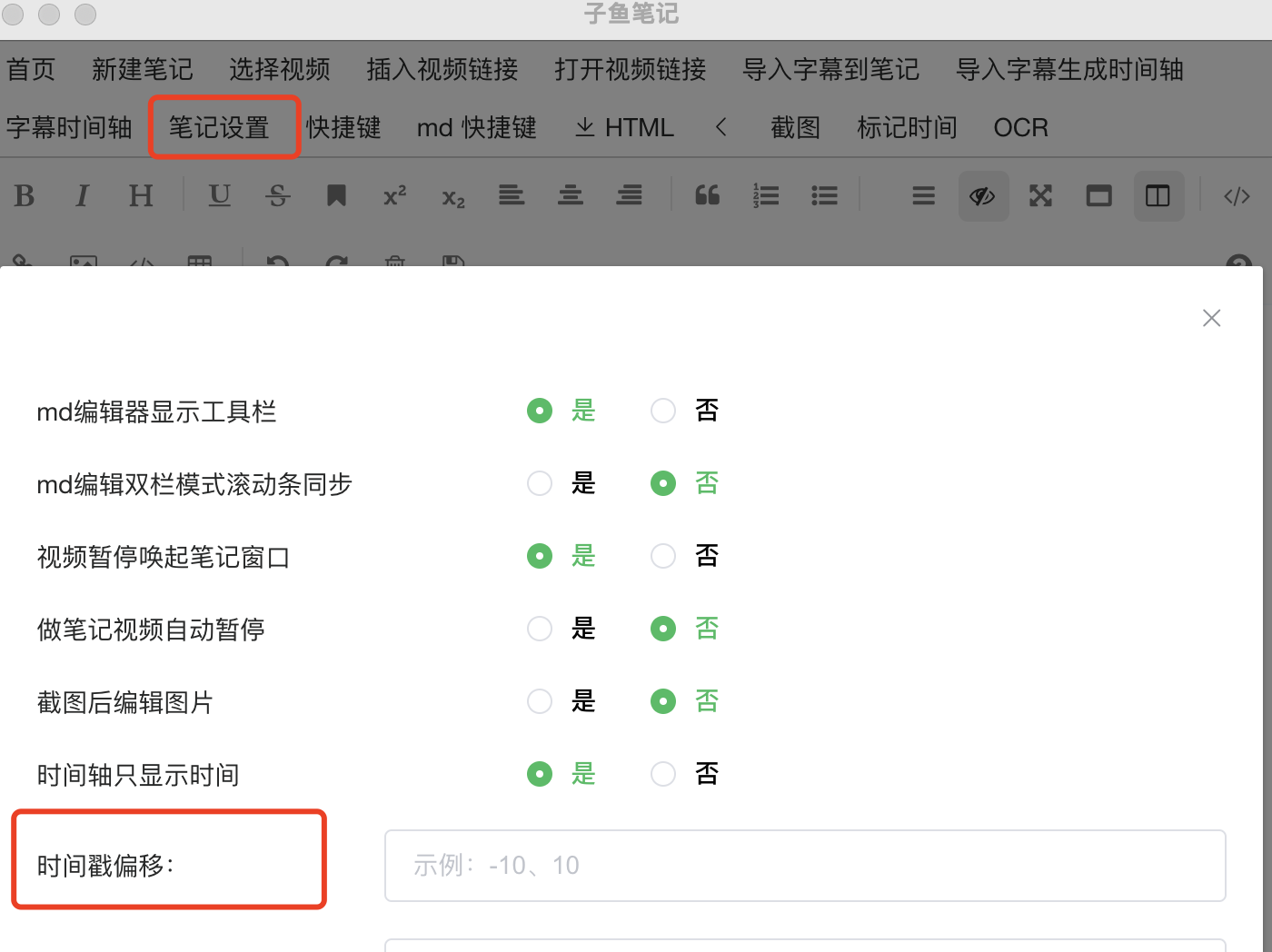Select 否 for 时间轴只显示时间
The height and width of the screenshot is (952, 1272).
coord(663,774)
